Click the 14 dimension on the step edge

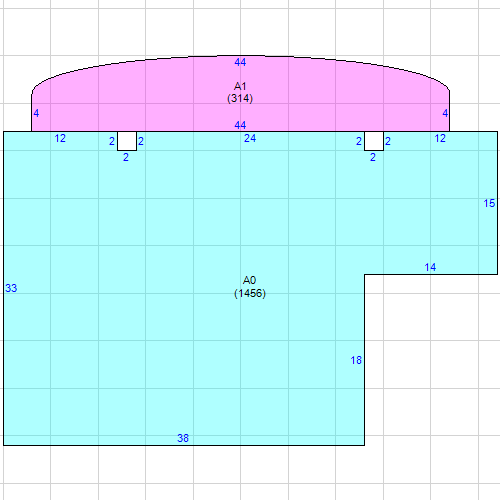tap(430, 267)
